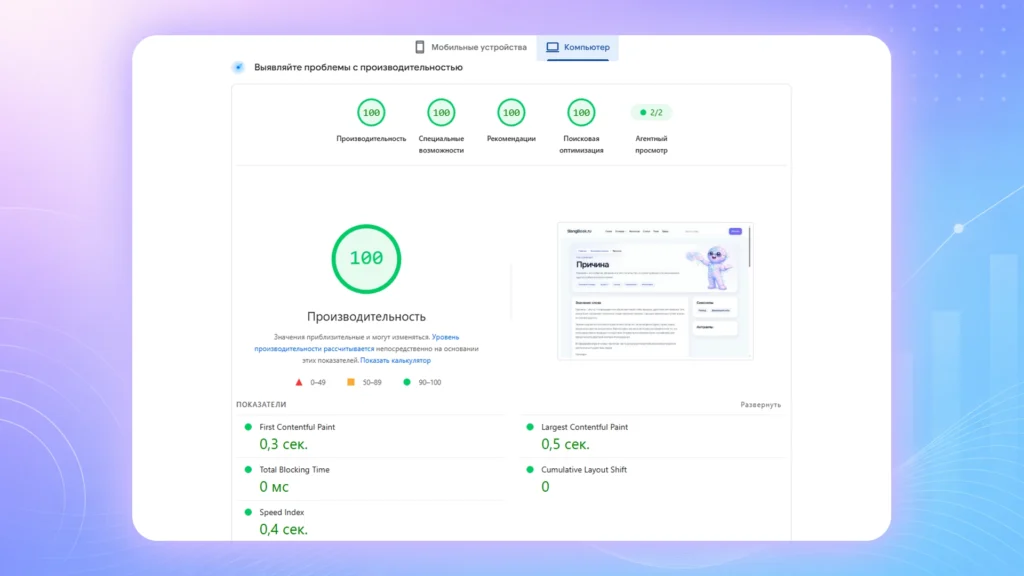Click the green dot beside Cumulative Layout Shift
The image size is (1024, 576).
tap(530, 470)
